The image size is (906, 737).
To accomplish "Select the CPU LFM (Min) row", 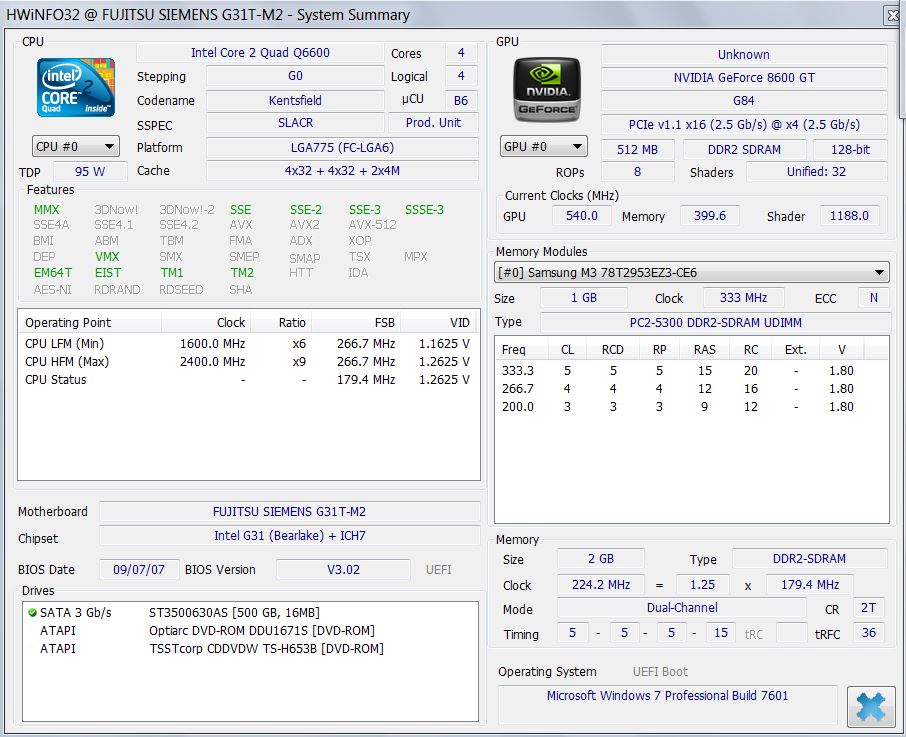I will point(248,344).
